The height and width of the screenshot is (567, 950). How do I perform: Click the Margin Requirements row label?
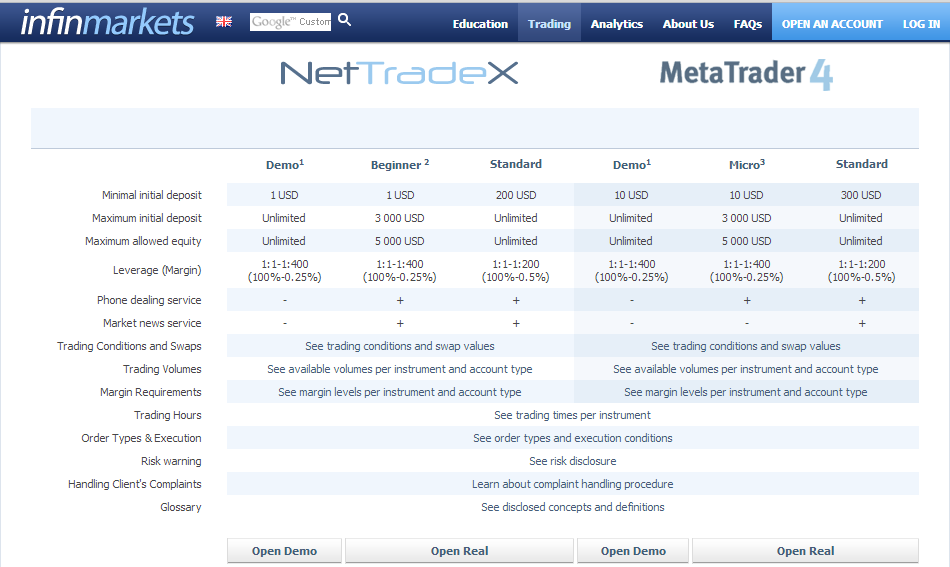(150, 392)
